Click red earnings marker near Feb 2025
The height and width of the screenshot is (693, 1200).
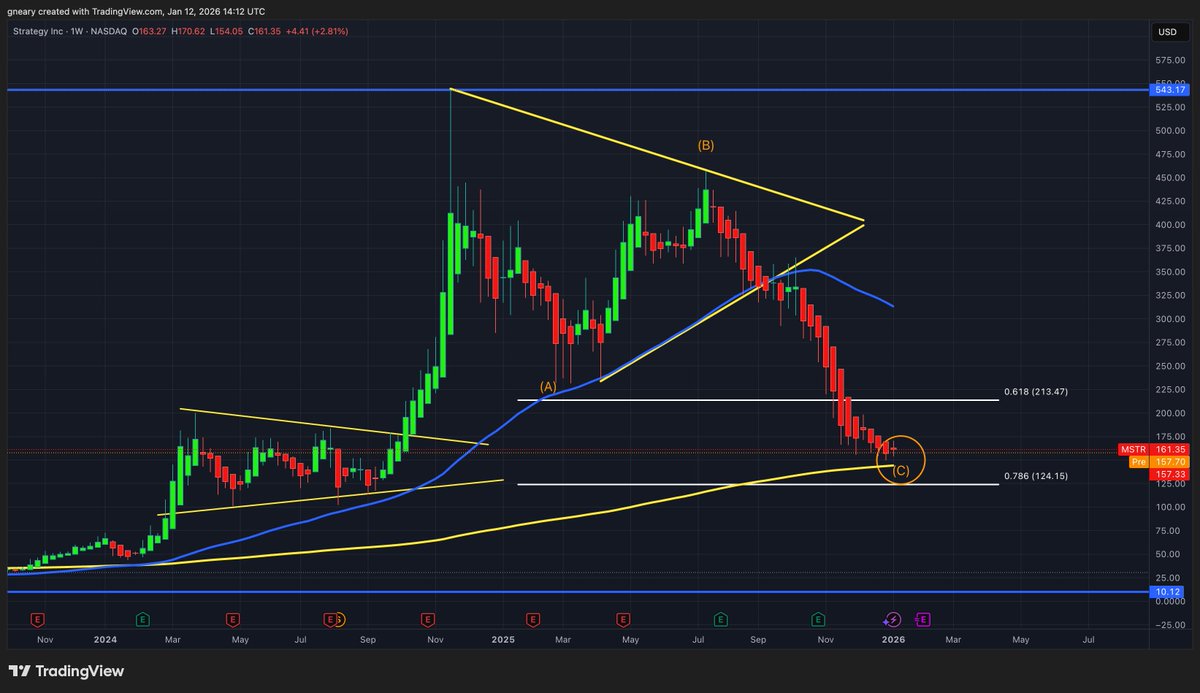click(x=533, y=619)
